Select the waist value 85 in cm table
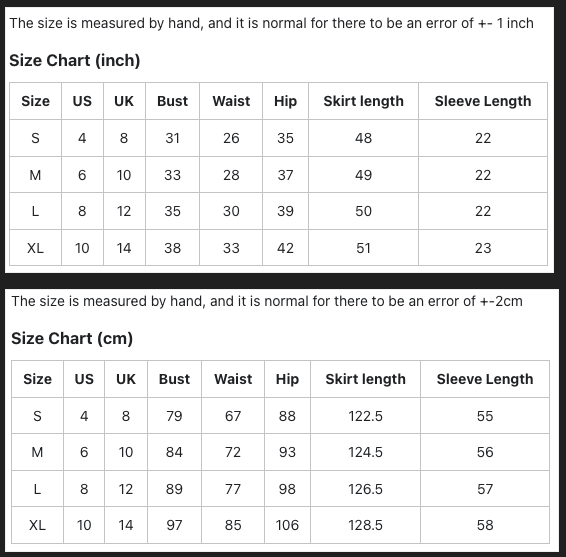Viewport: 566px width, 557px height. (233, 525)
